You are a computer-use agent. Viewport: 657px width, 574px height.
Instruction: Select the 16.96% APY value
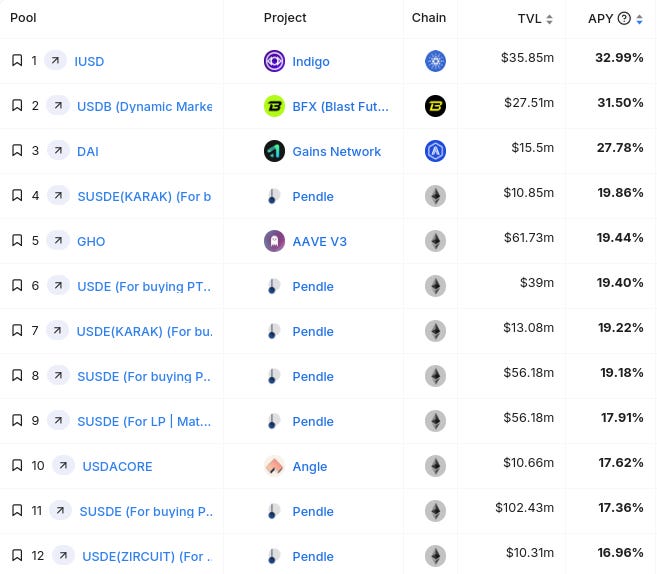[621, 553]
